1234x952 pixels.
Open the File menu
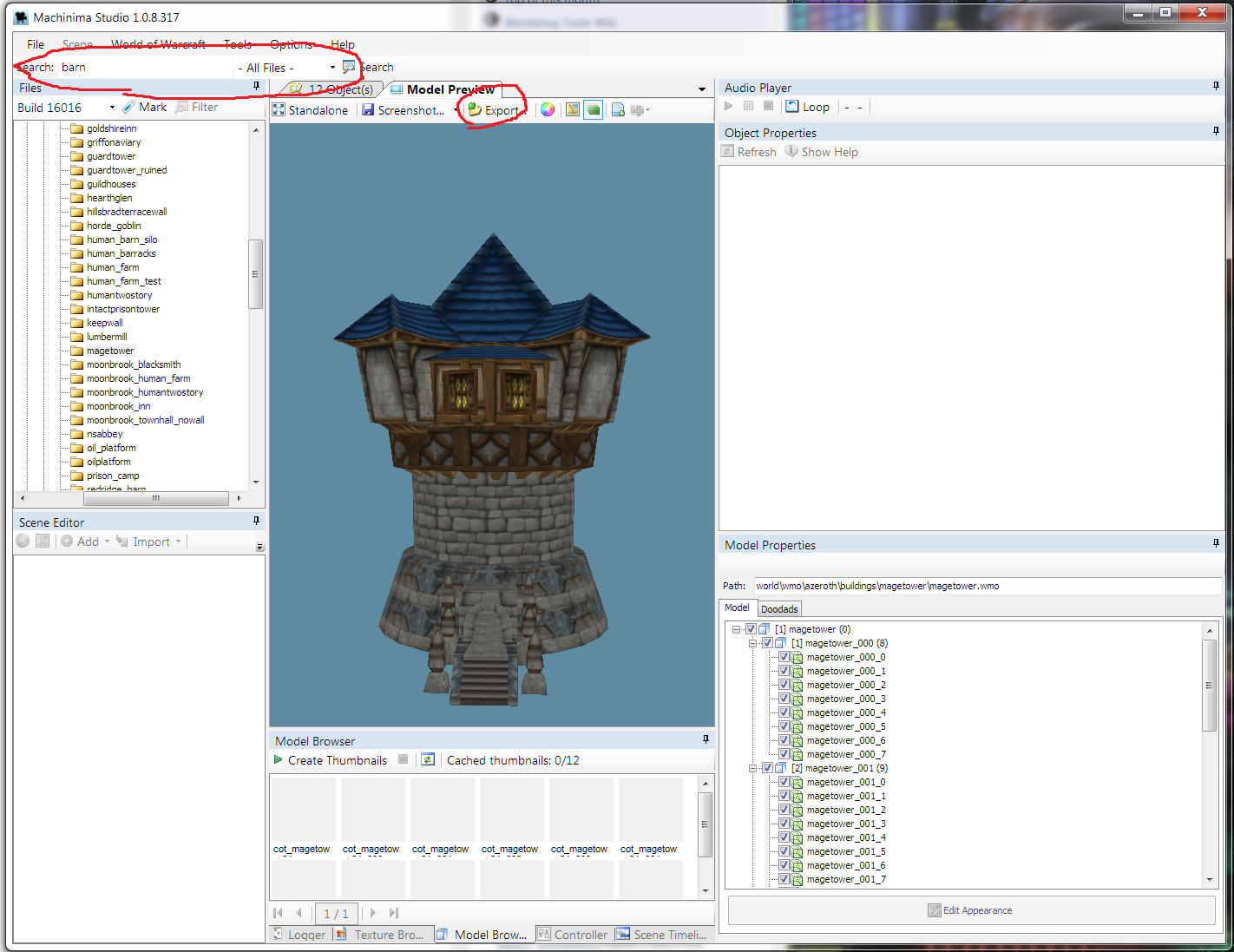36,44
